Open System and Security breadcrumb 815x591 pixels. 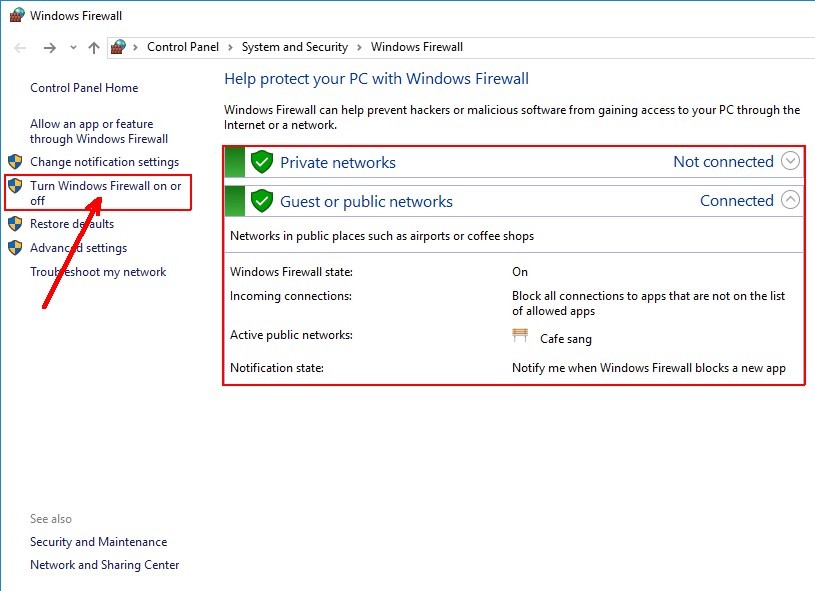(x=295, y=47)
